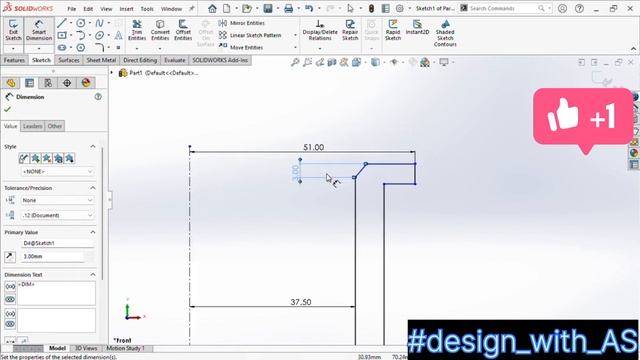
Task: Activate the Sketch Fillet tool
Action: coord(99,48)
